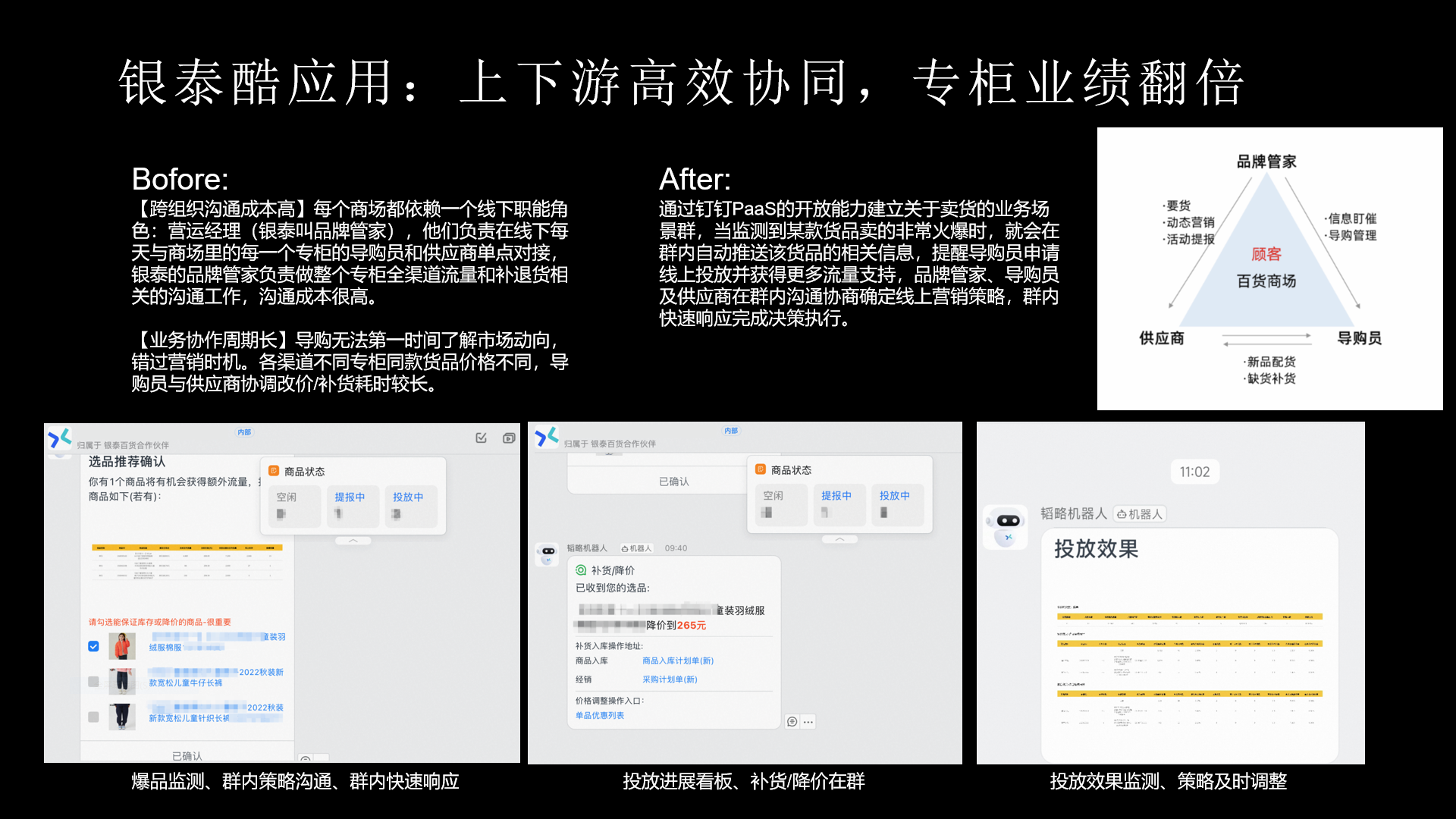This screenshot has height=819, width=1456.
Task: Click the 降价到265元 price text
Action: (x=676, y=625)
